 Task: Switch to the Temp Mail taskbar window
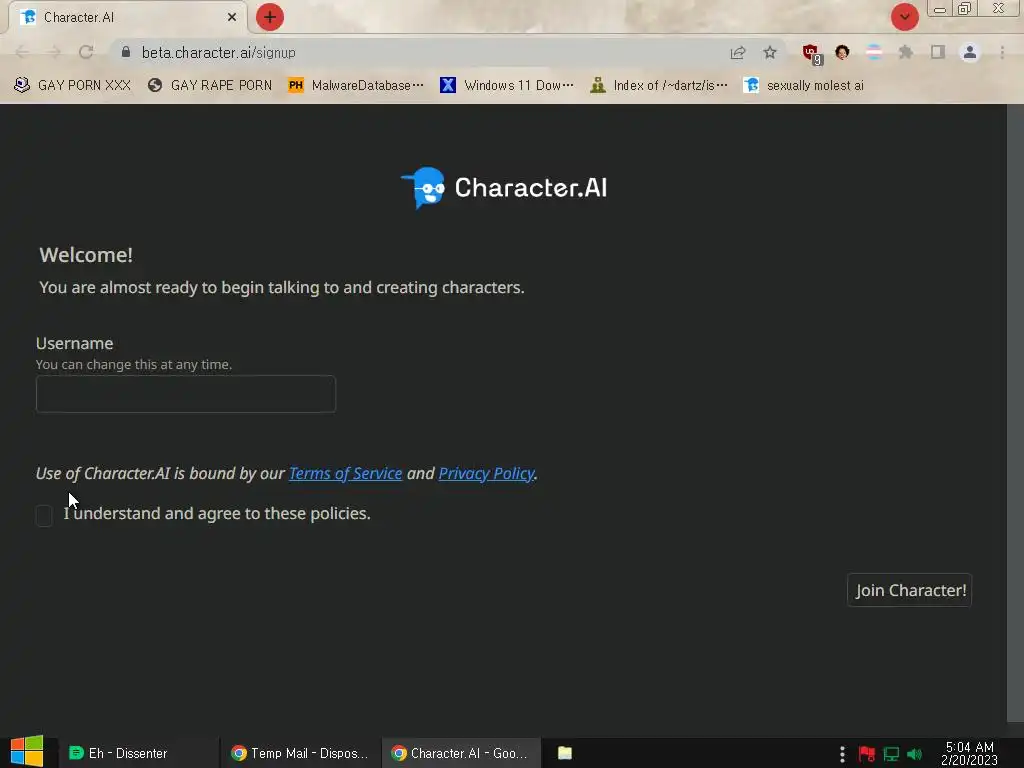(300, 753)
